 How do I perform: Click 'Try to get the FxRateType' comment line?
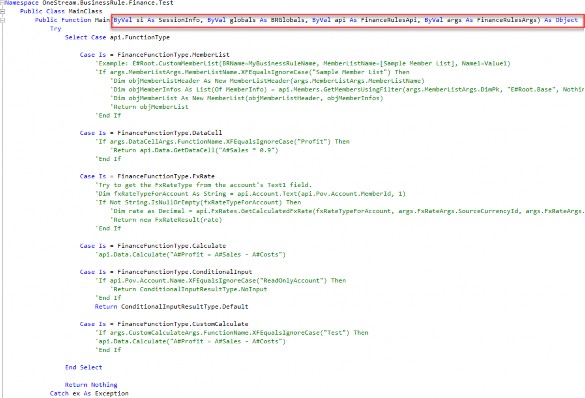[x=203, y=185]
